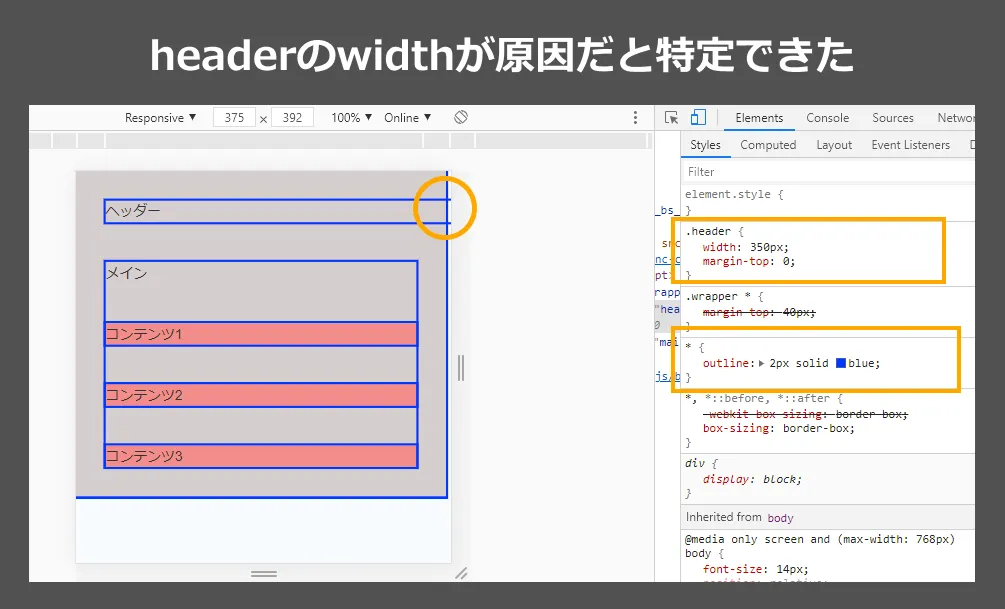This screenshot has width=1005, height=609.
Task: Click the element.style rule
Action: click(734, 194)
